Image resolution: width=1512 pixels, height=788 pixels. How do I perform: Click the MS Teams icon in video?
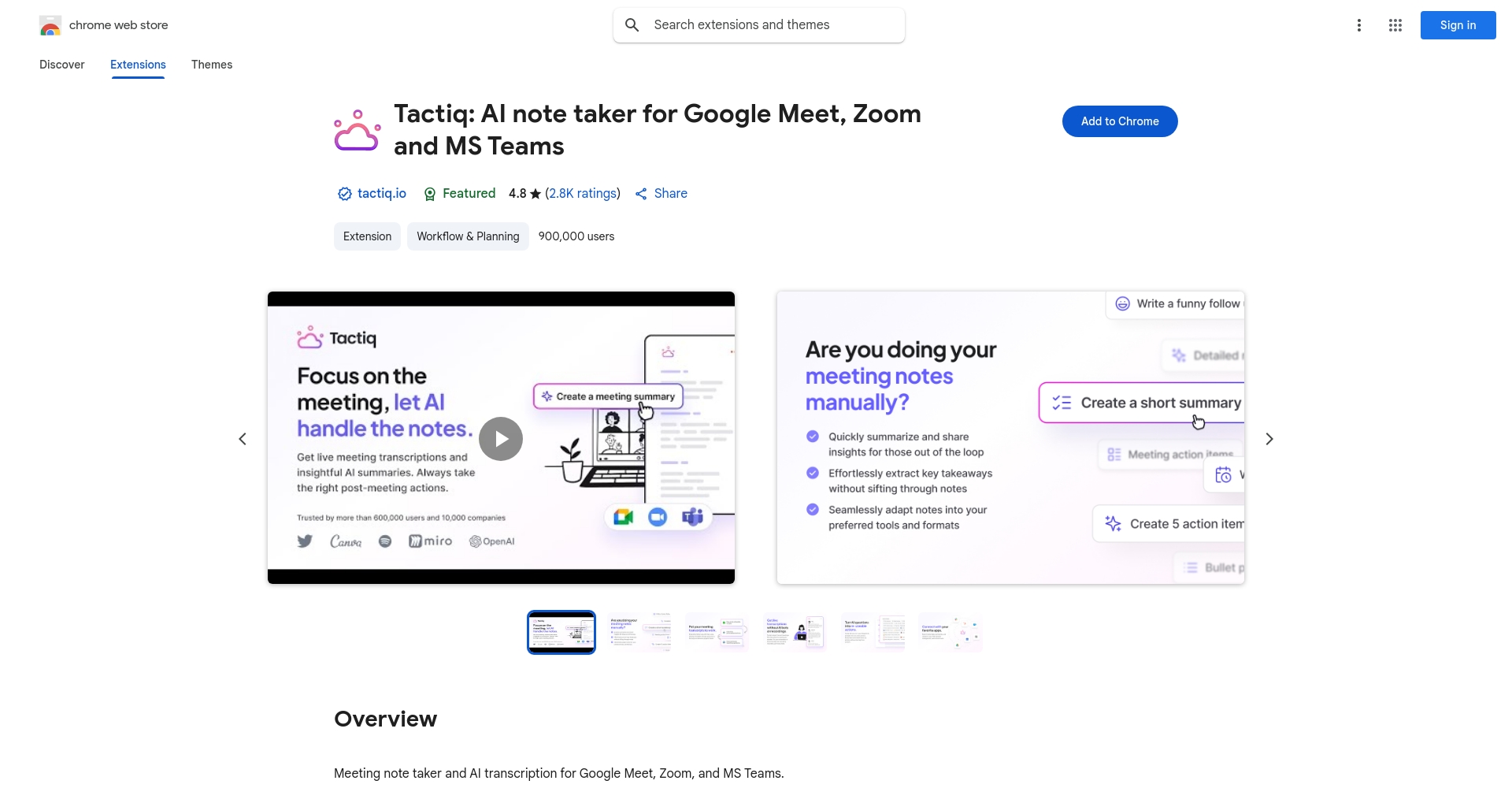[x=692, y=517]
